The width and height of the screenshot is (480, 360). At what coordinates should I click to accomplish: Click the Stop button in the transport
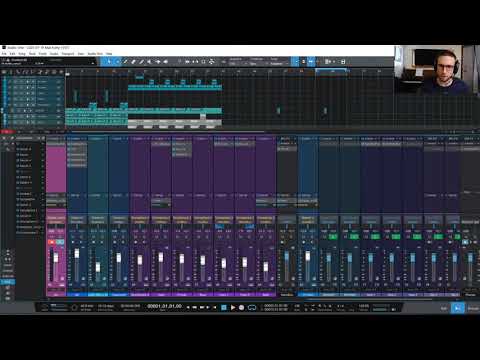pyautogui.click(x=224, y=307)
